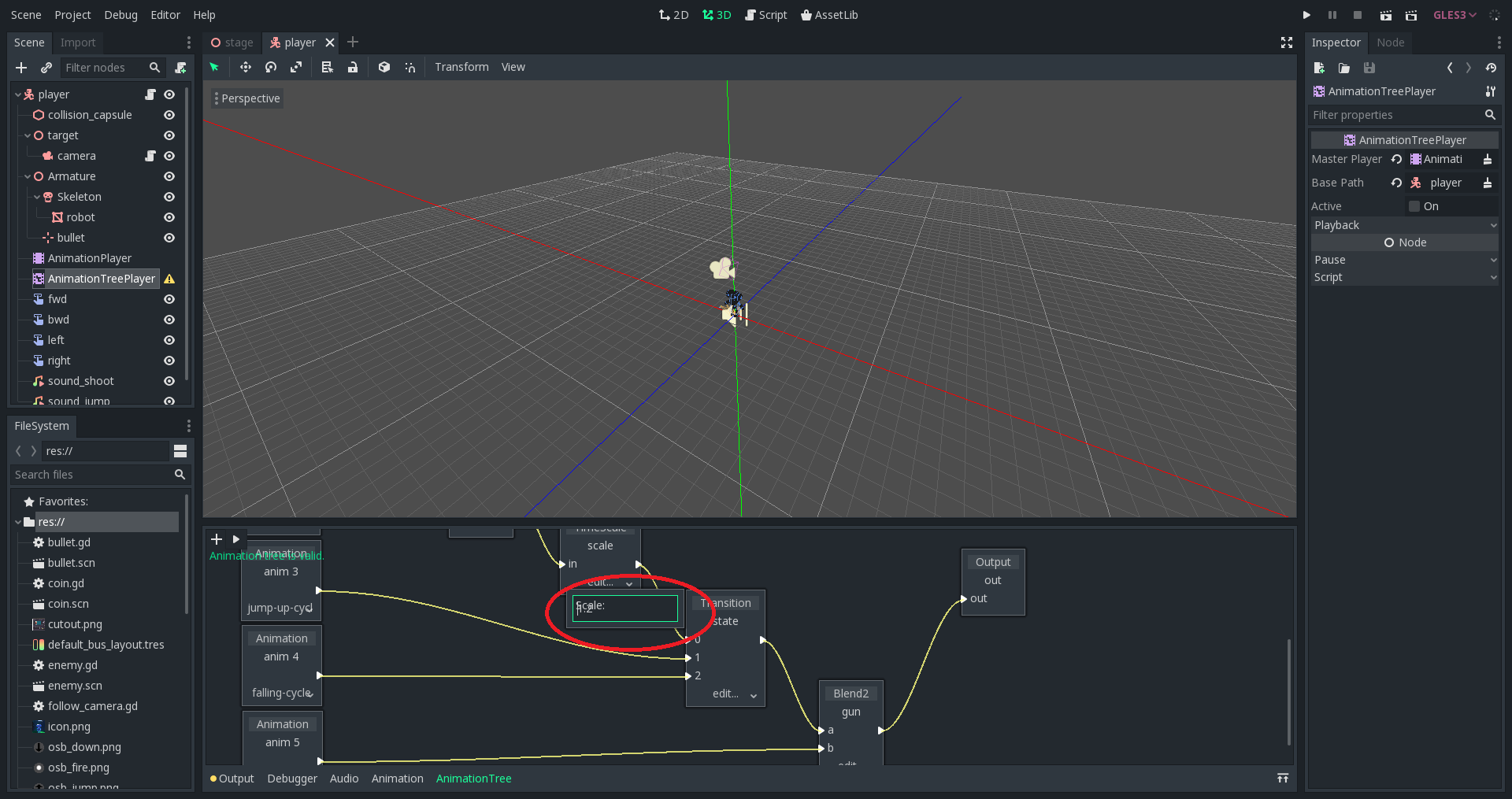Click the Script workspace icon in the top bar

(x=765, y=14)
